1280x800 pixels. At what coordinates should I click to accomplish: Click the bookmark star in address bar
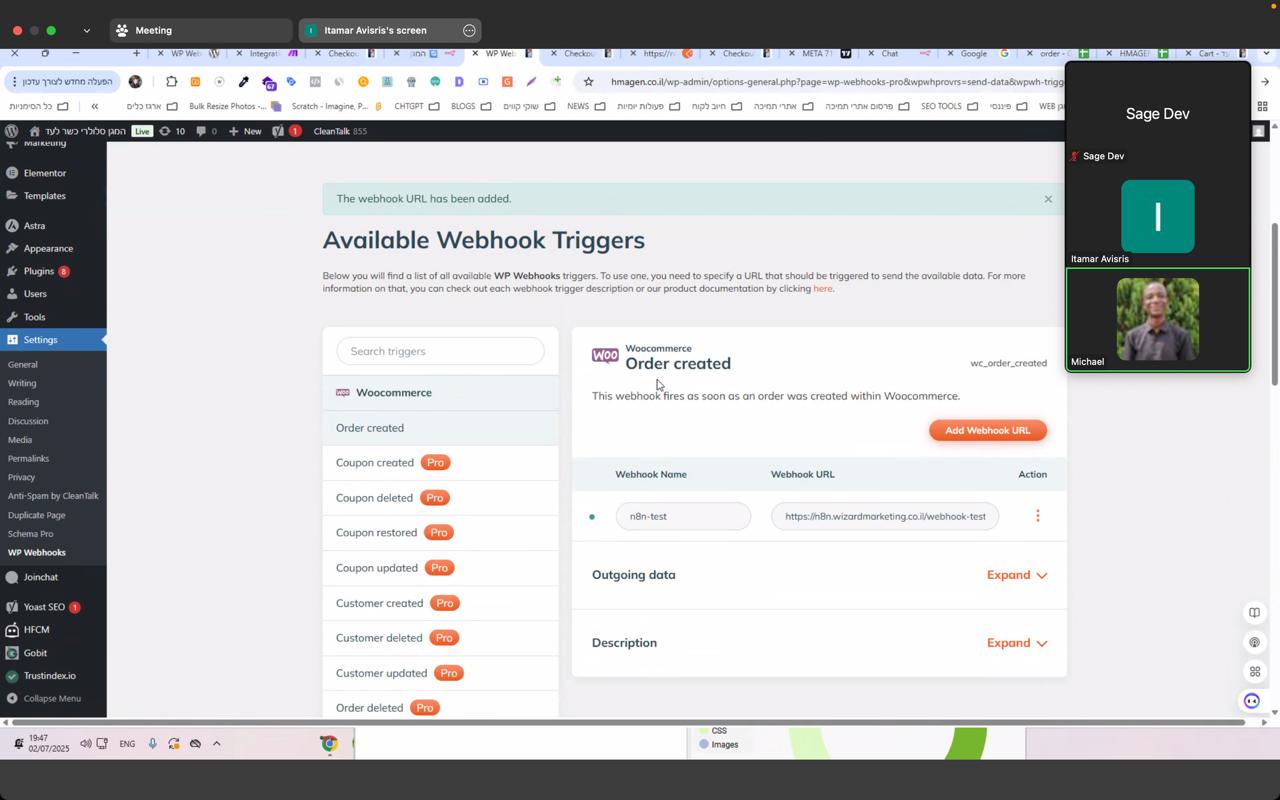pos(588,82)
